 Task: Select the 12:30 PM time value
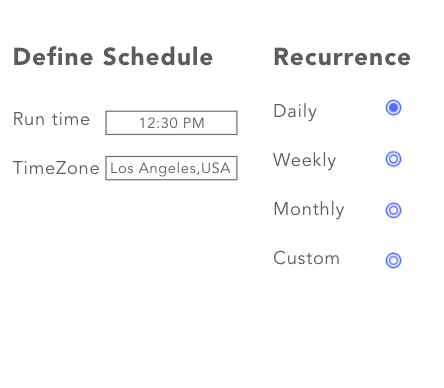[172, 123]
